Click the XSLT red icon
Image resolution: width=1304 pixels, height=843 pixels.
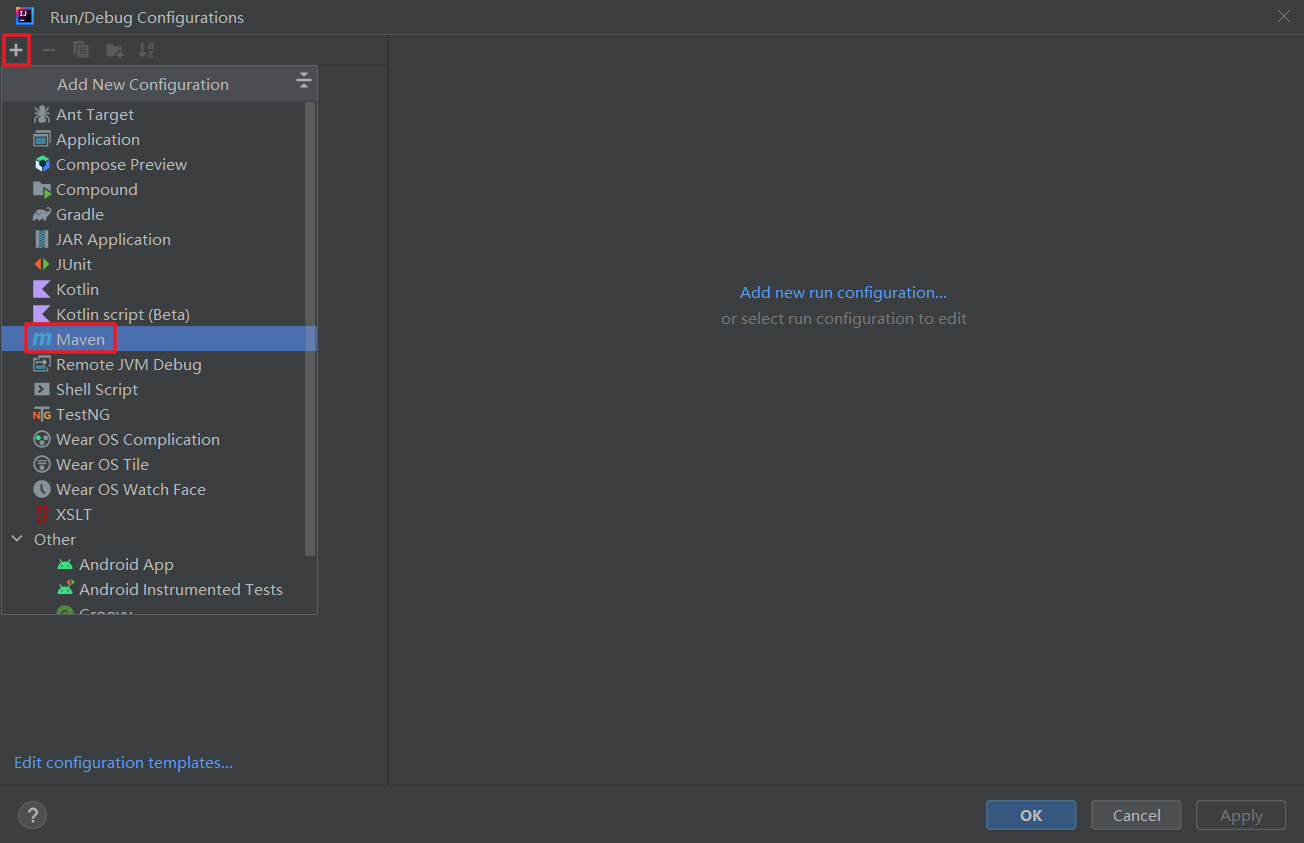coord(42,514)
